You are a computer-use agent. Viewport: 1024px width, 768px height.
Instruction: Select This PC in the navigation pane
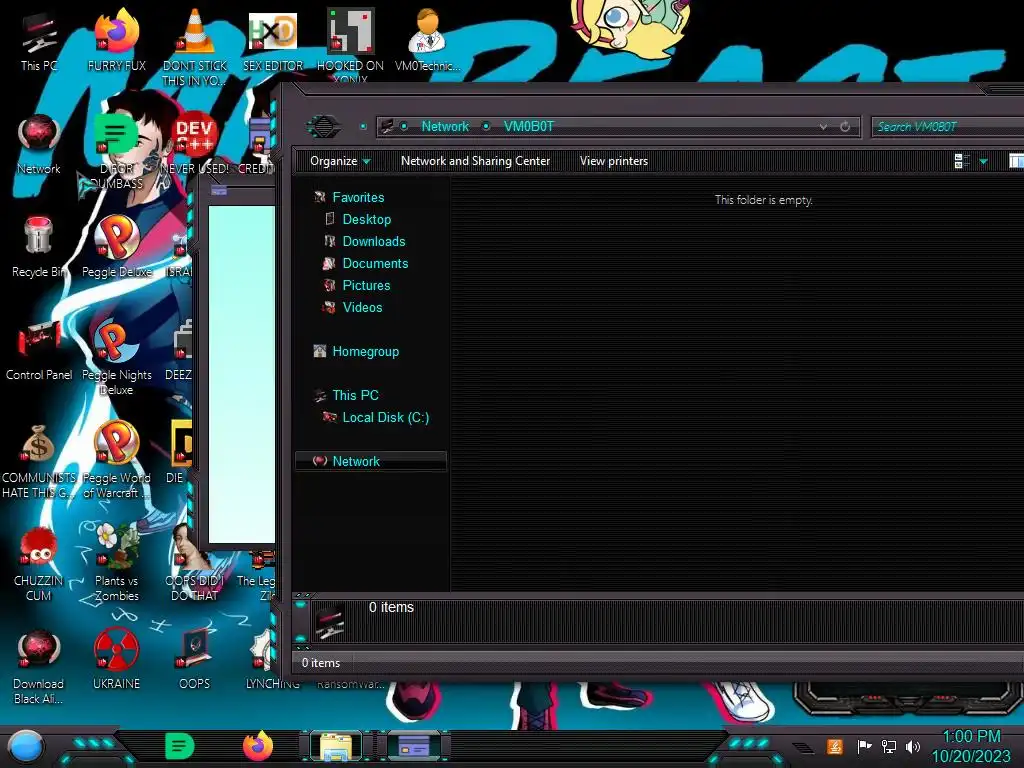(355, 395)
